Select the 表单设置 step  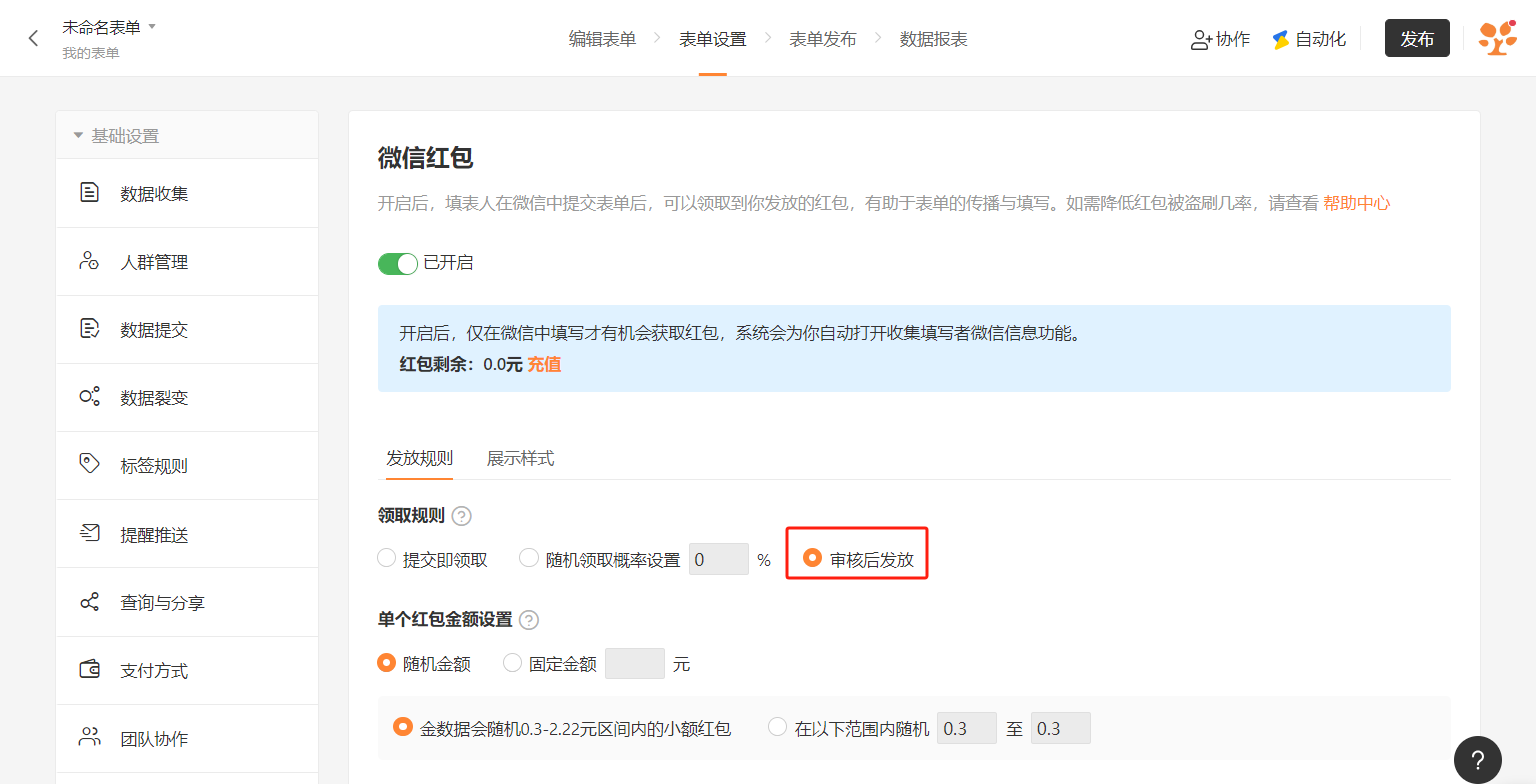[x=712, y=39]
